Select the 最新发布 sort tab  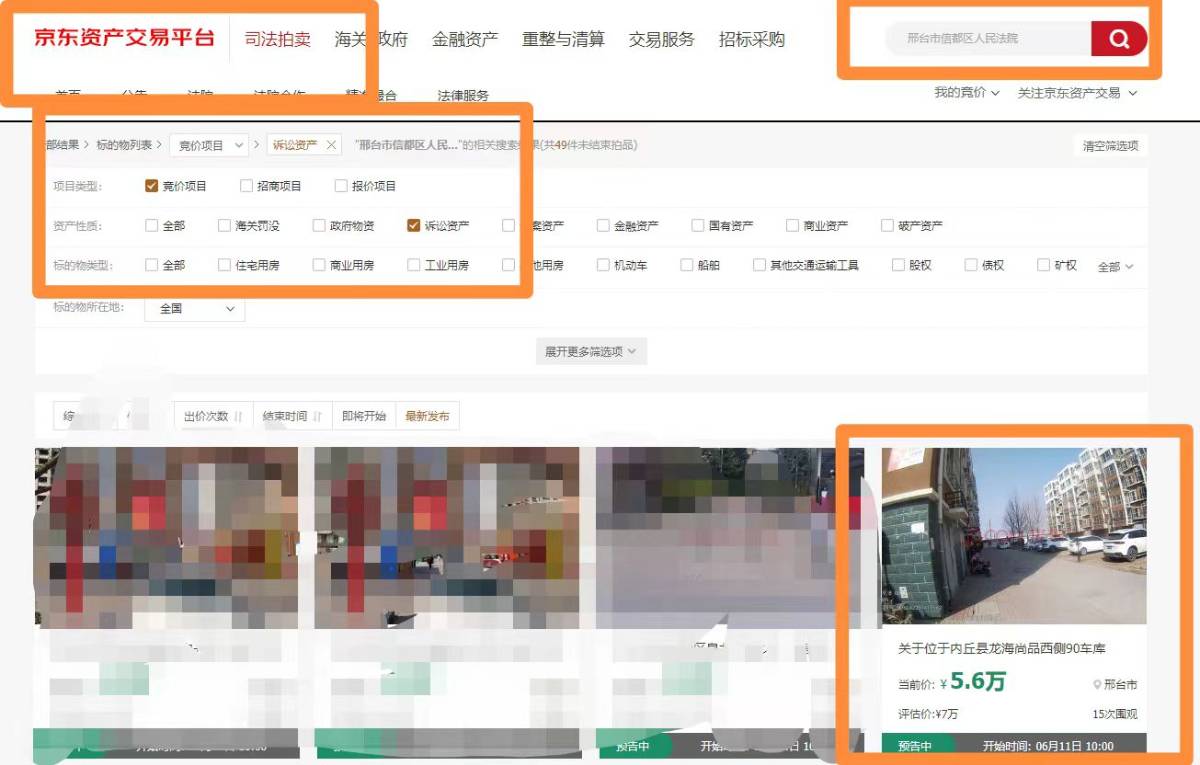[x=428, y=416]
